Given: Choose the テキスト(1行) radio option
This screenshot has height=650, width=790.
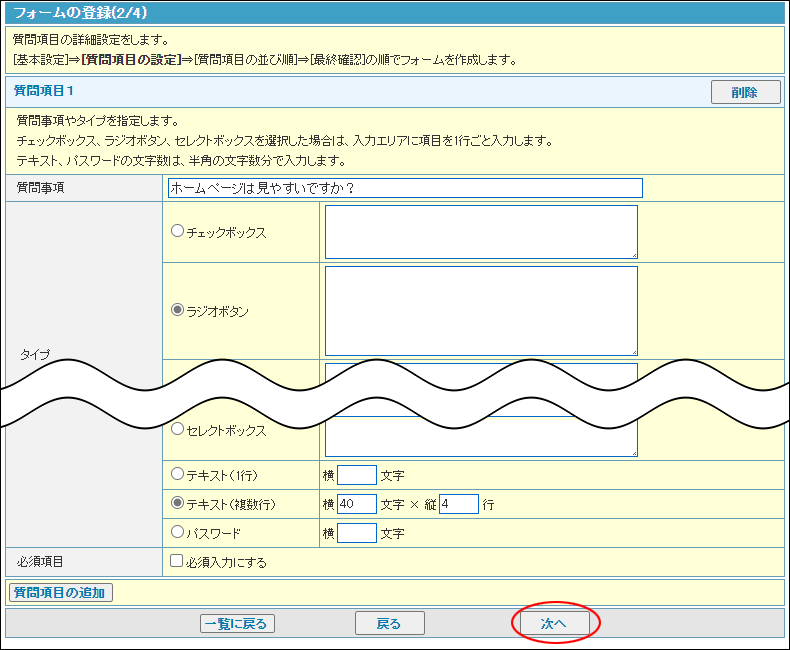Looking at the screenshot, I should coord(178,474).
